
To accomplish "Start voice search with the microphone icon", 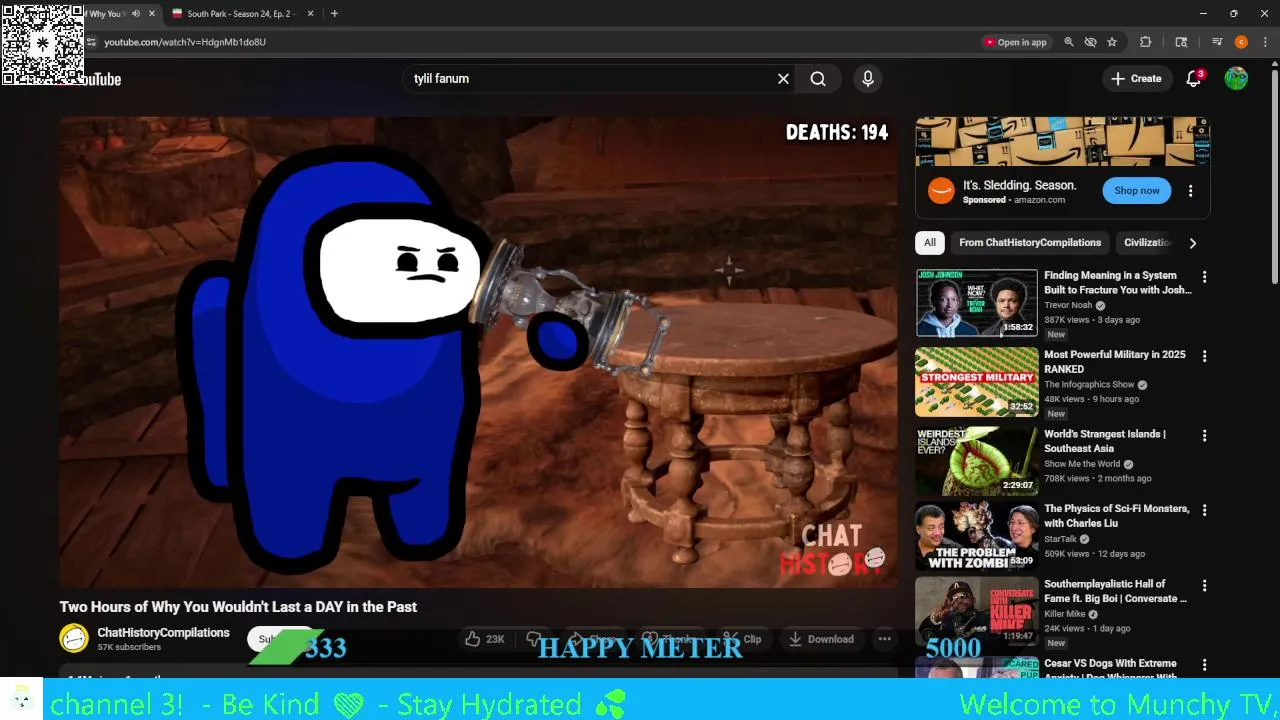I will click(x=868, y=79).
